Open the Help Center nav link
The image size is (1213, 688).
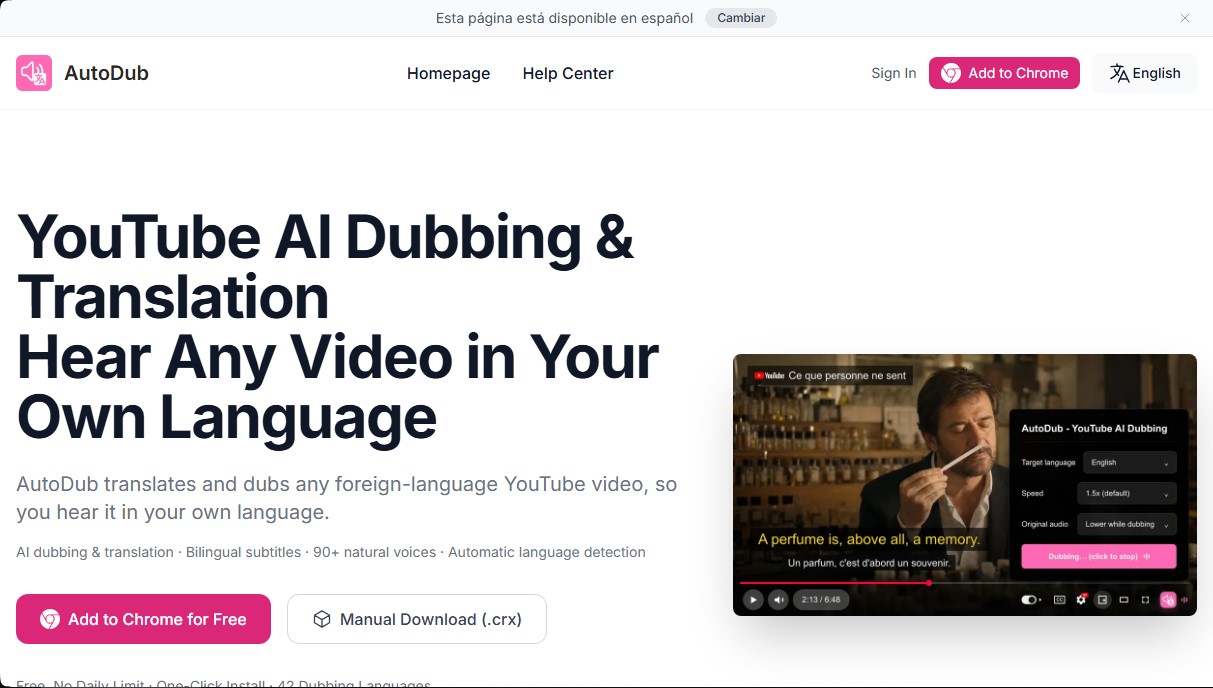(x=568, y=73)
